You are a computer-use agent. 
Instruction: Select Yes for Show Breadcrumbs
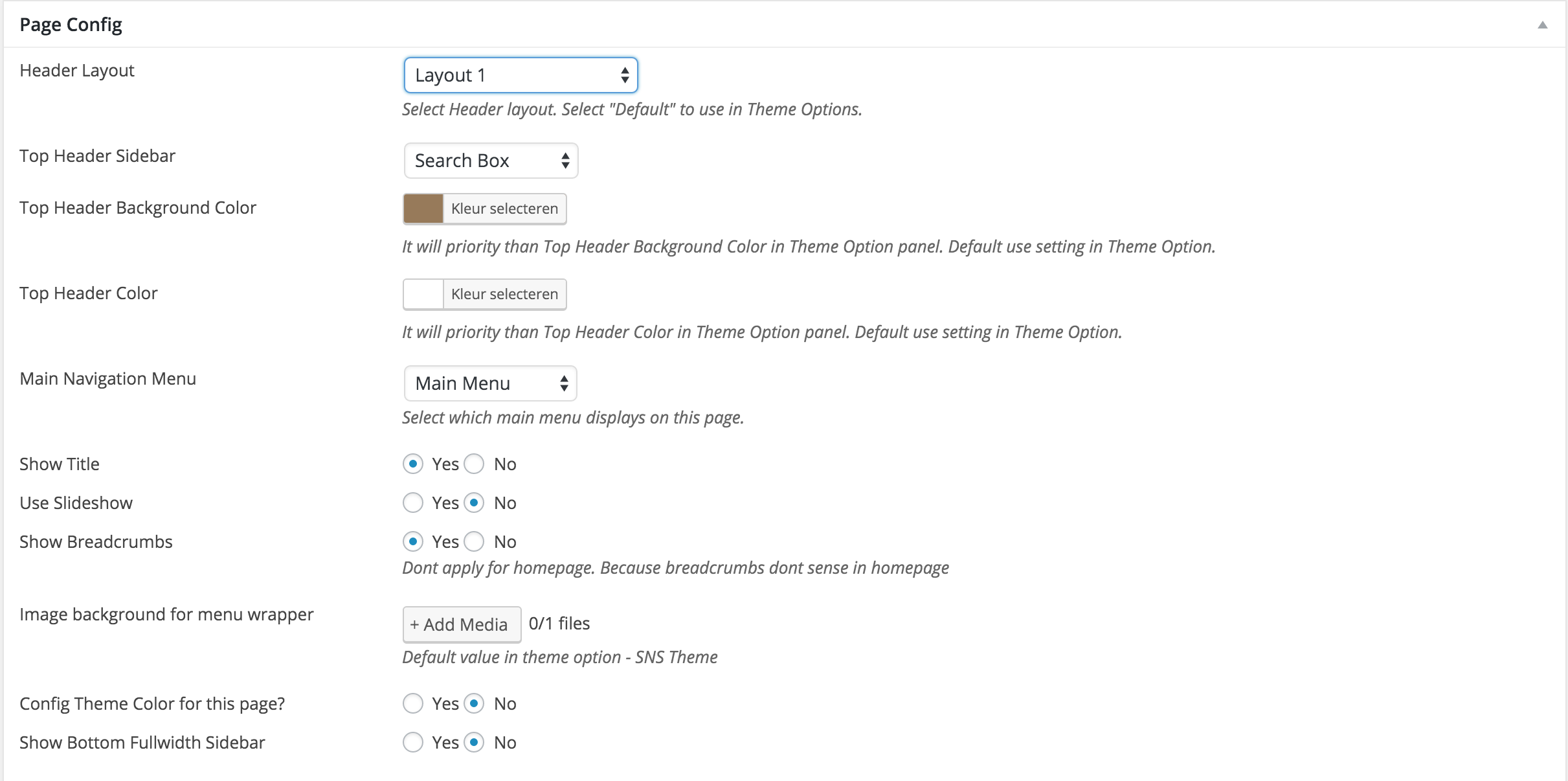tap(413, 541)
